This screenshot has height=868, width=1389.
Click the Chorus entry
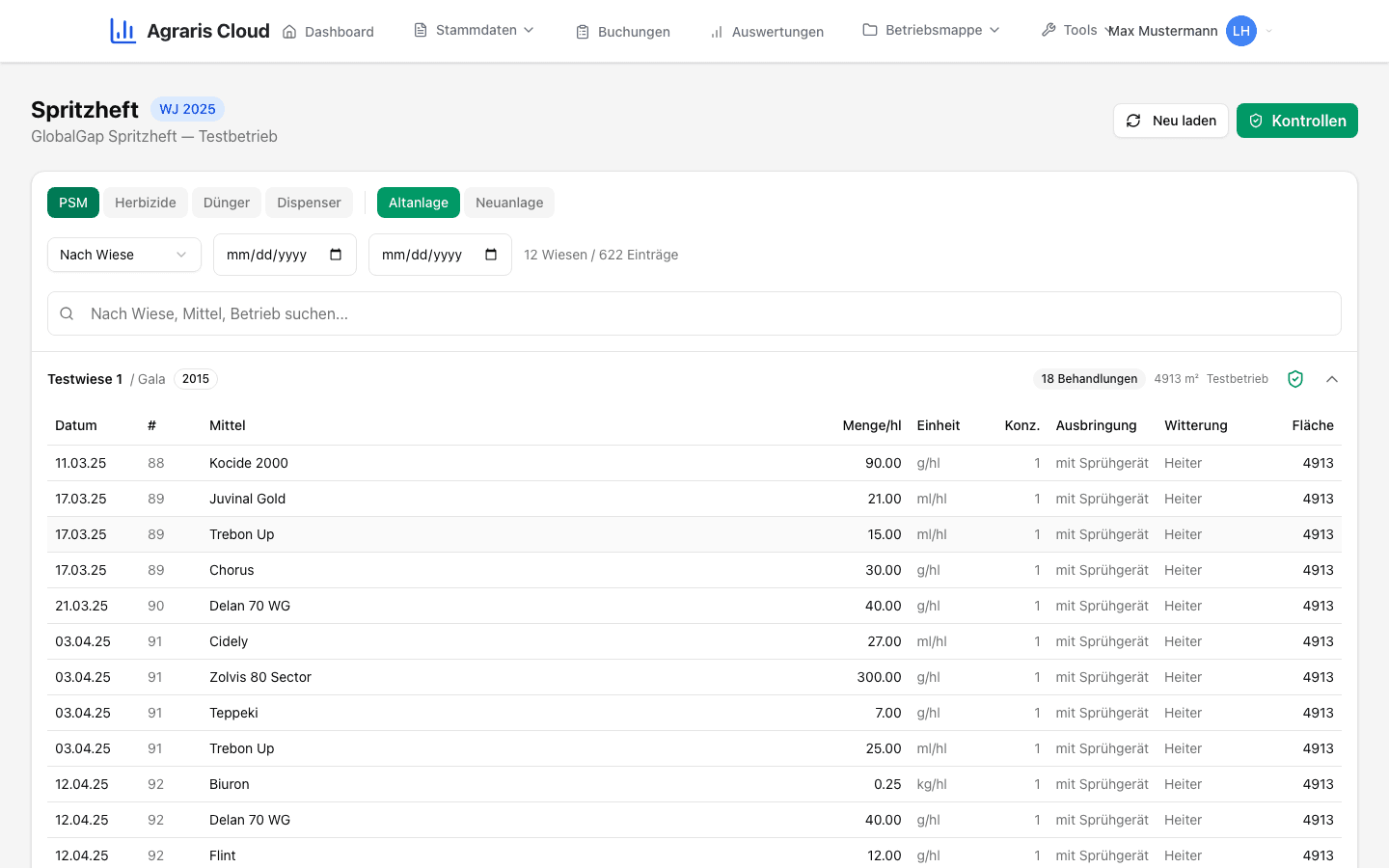click(231, 570)
